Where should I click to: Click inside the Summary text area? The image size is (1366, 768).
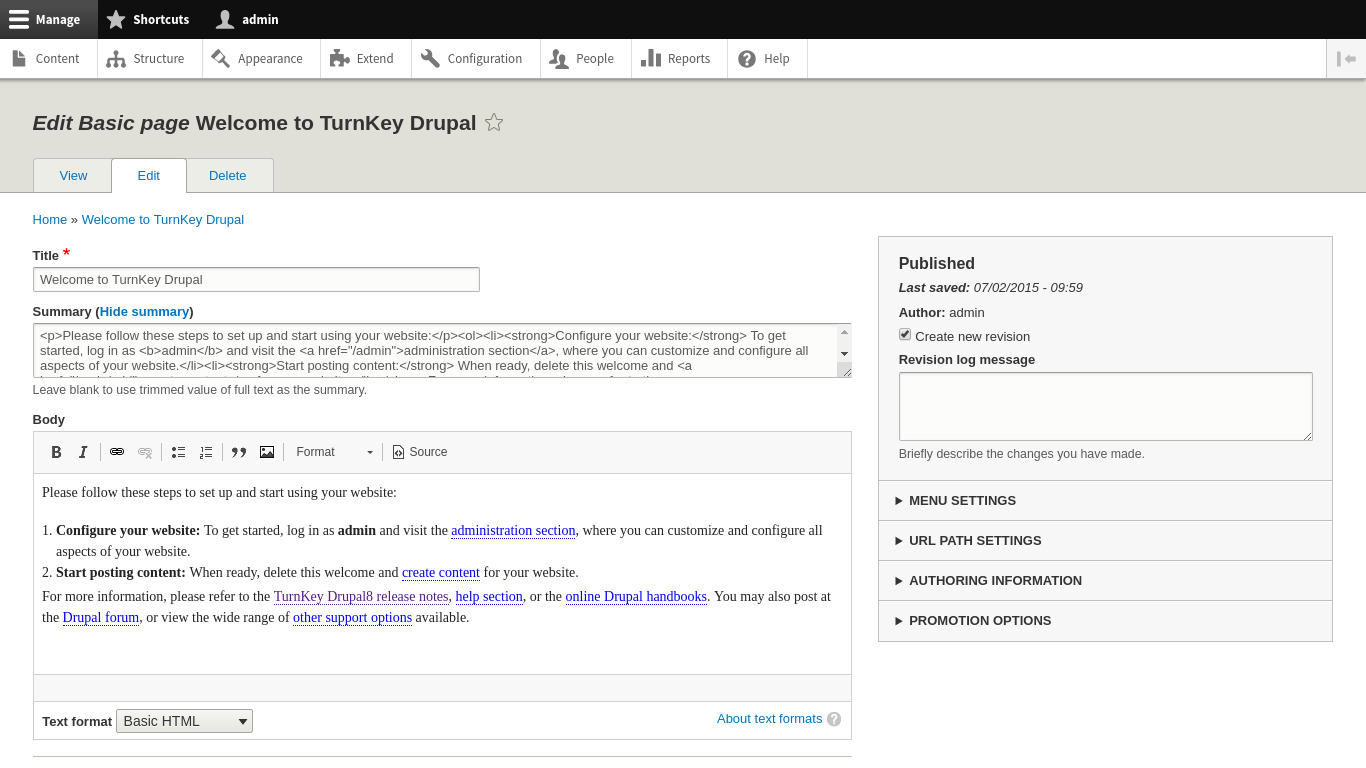[x=442, y=351]
